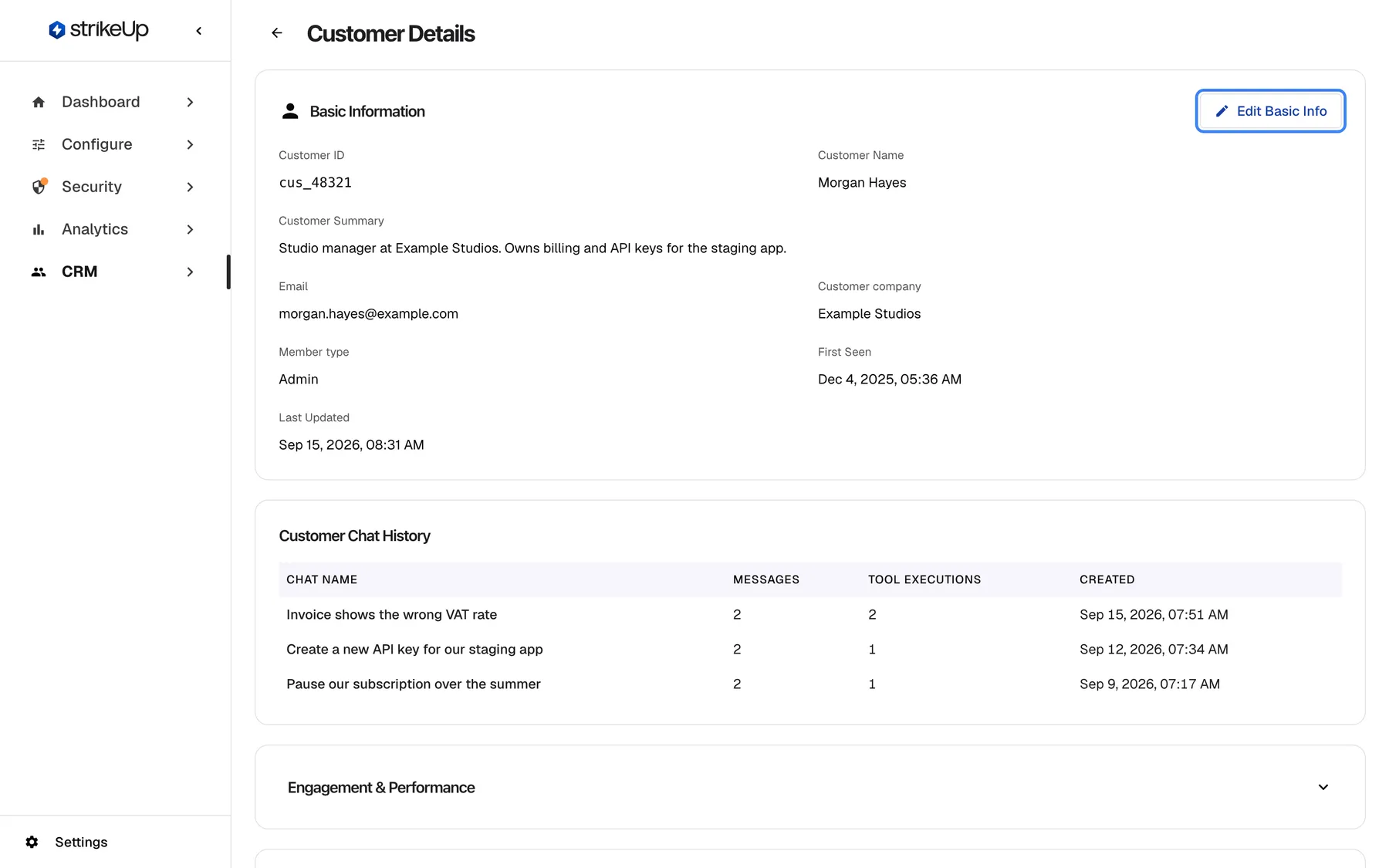This screenshot has width=1389, height=868.
Task: Expand the Security menu chevron
Action: 190,187
